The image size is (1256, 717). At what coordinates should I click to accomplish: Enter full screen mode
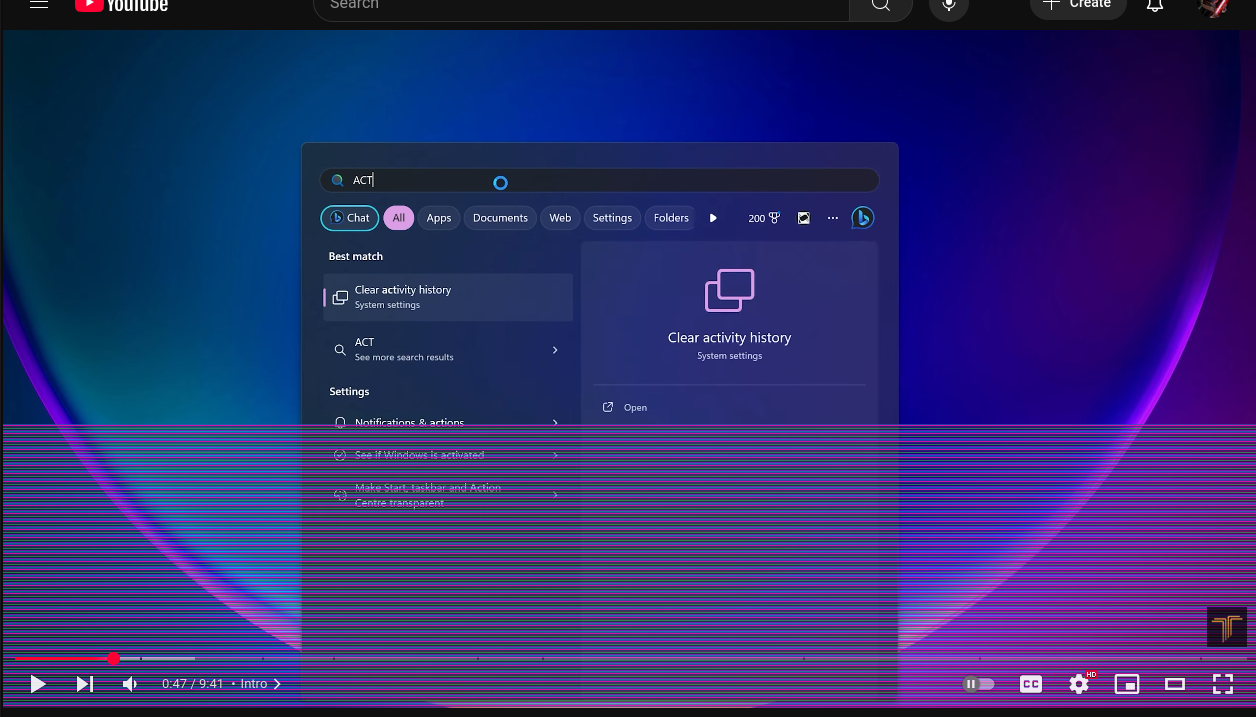[x=1222, y=684]
